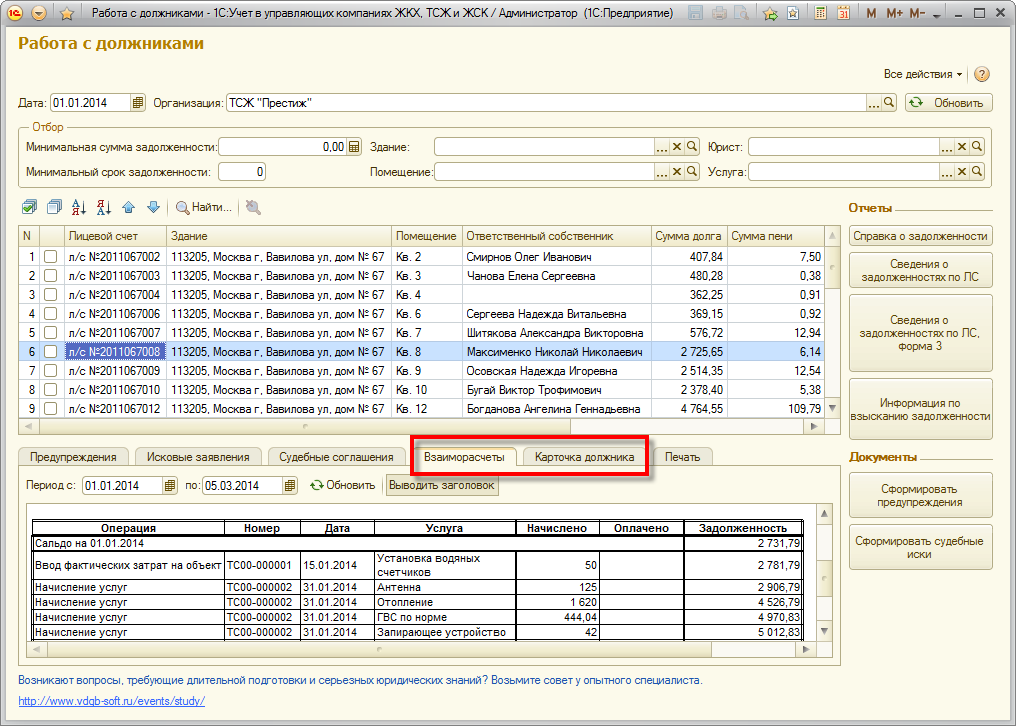
Task: Tick the checkbox for л/с №2011067002
Action: (x=51, y=257)
